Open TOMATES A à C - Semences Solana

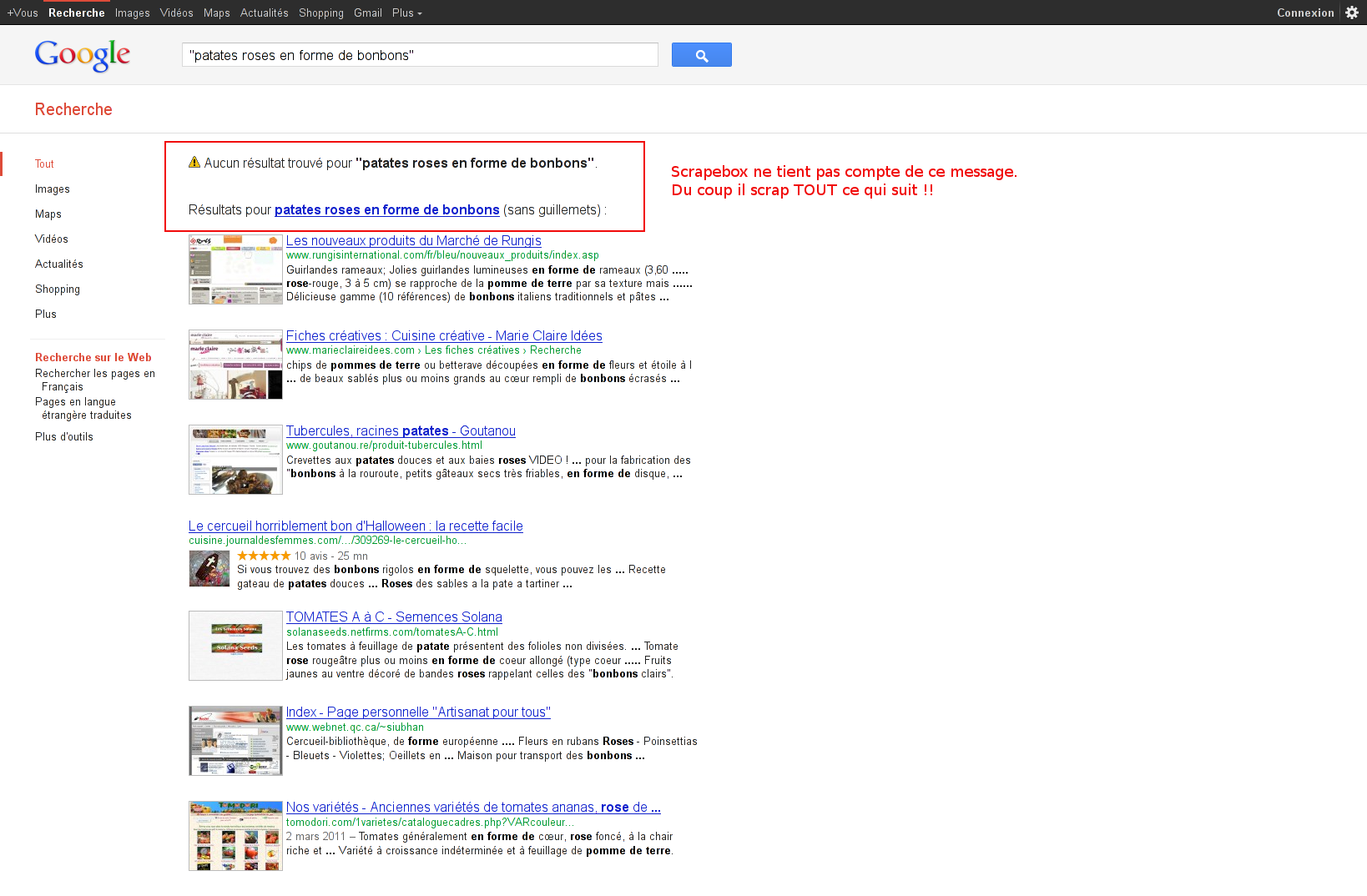pos(394,617)
